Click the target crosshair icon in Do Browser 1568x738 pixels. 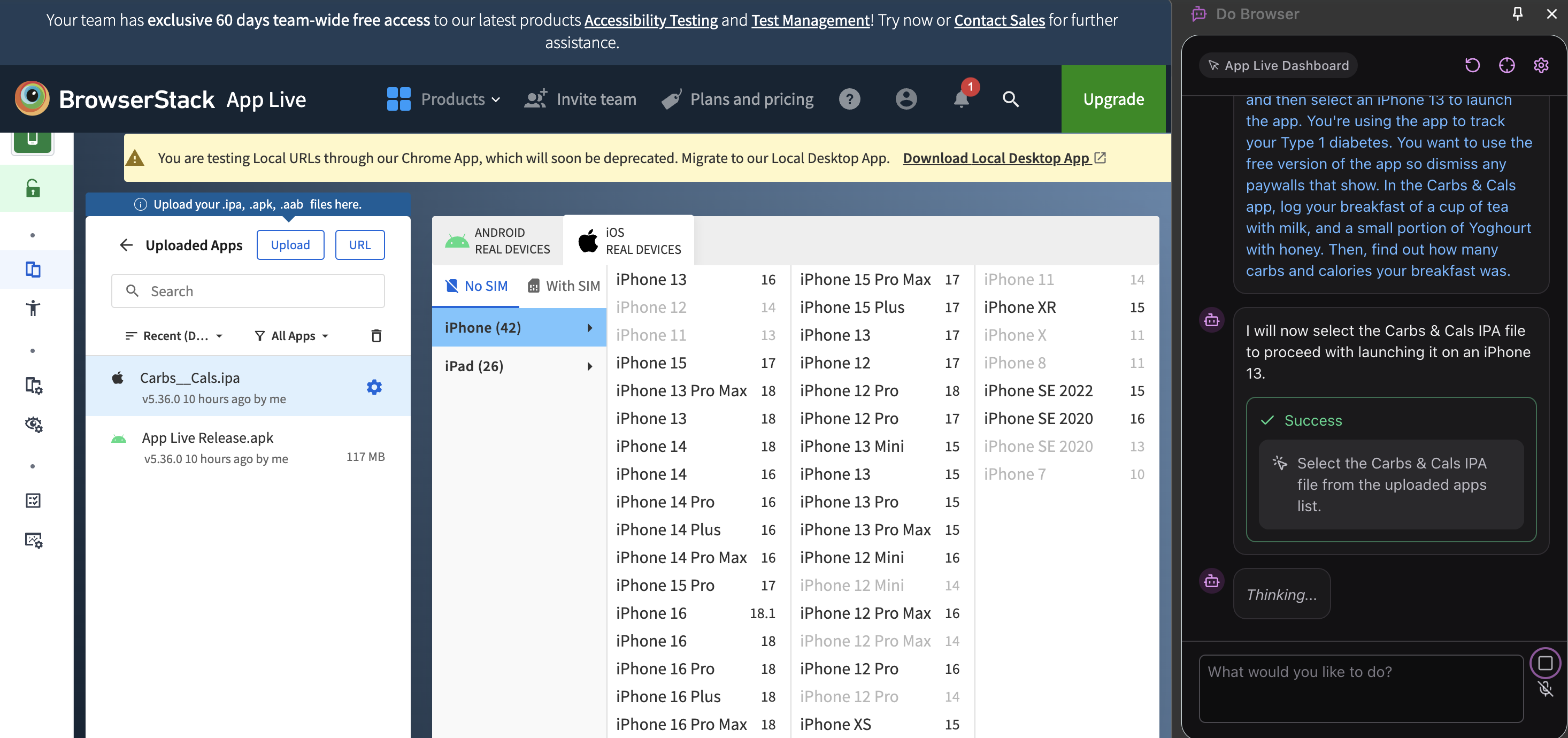coord(1506,65)
